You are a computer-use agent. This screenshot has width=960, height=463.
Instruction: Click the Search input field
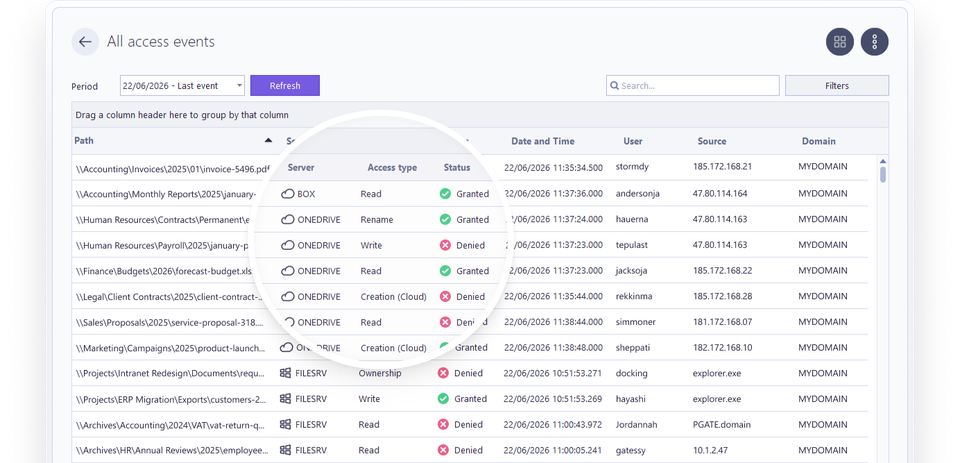pyautogui.click(x=693, y=86)
